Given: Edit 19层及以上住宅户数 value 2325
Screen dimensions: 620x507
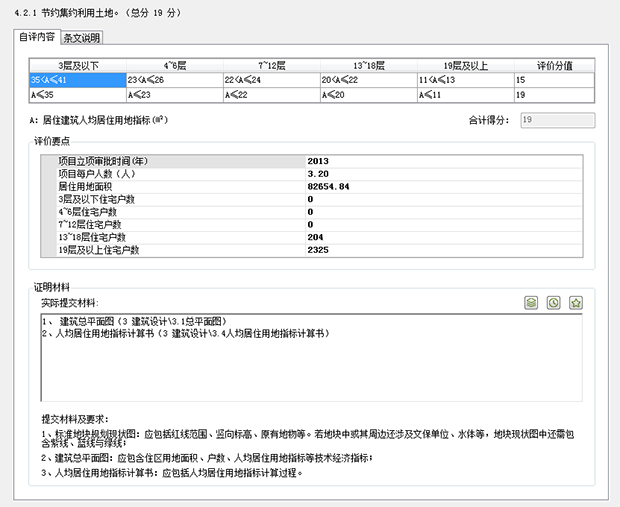Looking at the screenshot, I should coord(444,250).
